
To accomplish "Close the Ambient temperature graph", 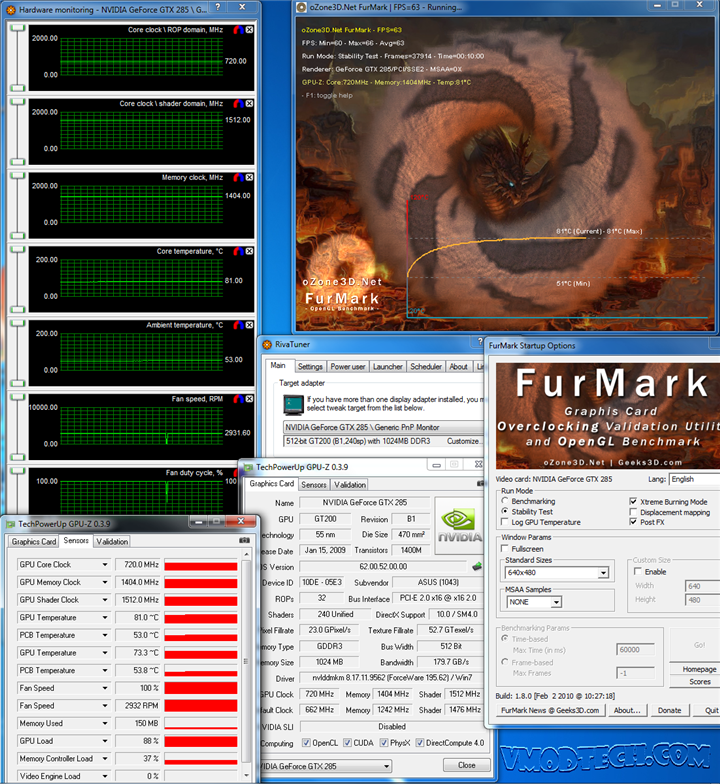I will point(249,325).
